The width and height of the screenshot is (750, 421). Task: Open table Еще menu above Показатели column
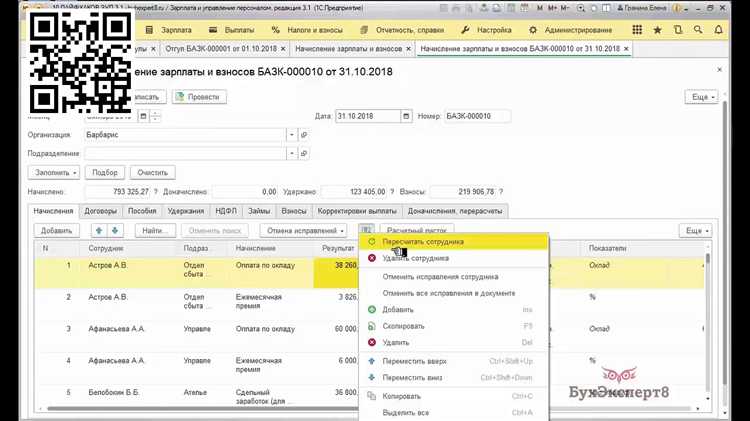click(x=695, y=231)
